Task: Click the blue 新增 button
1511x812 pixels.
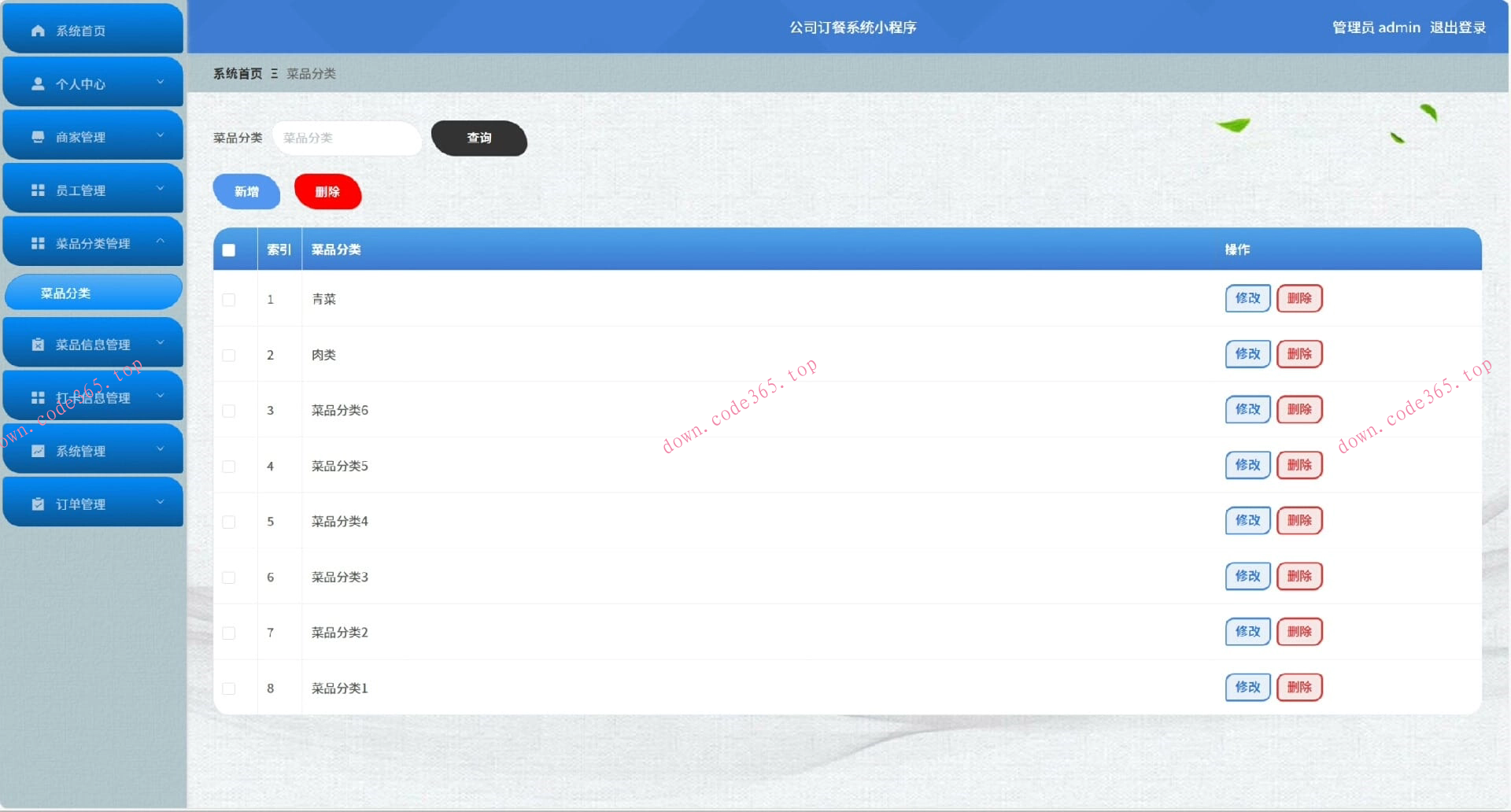Action: point(246,192)
